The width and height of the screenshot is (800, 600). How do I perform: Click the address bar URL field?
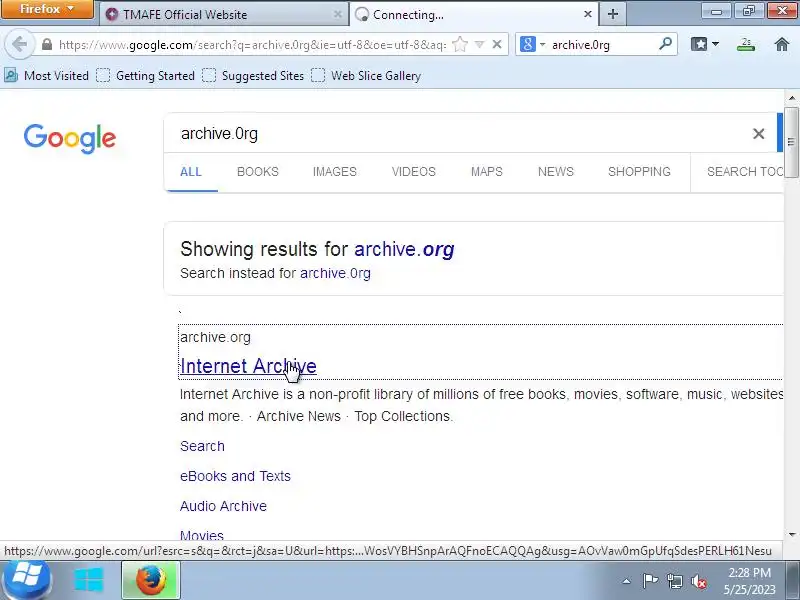click(252, 45)
